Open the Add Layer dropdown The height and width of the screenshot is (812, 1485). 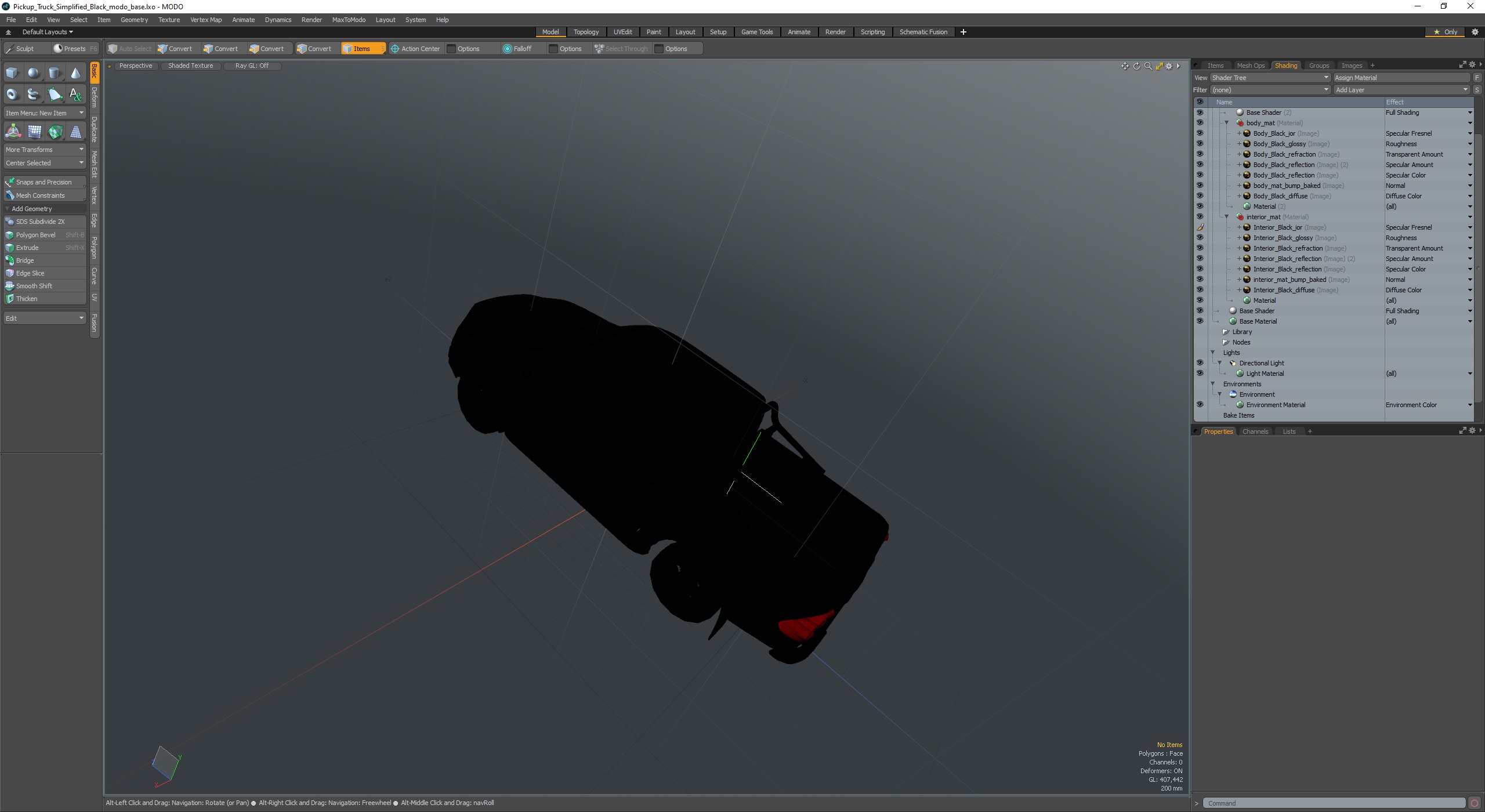[x=1401, y=90]
